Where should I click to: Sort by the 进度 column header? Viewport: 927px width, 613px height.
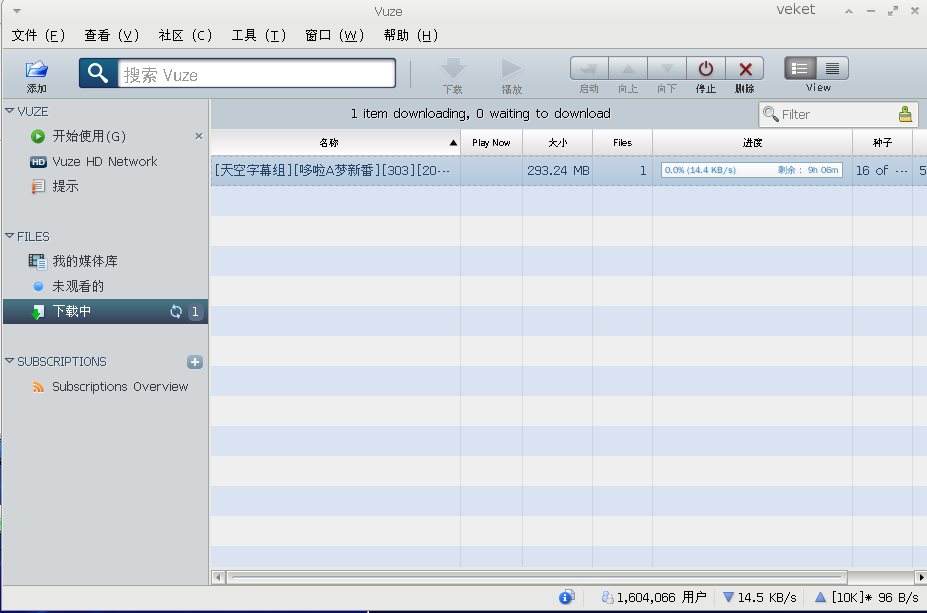753,142
